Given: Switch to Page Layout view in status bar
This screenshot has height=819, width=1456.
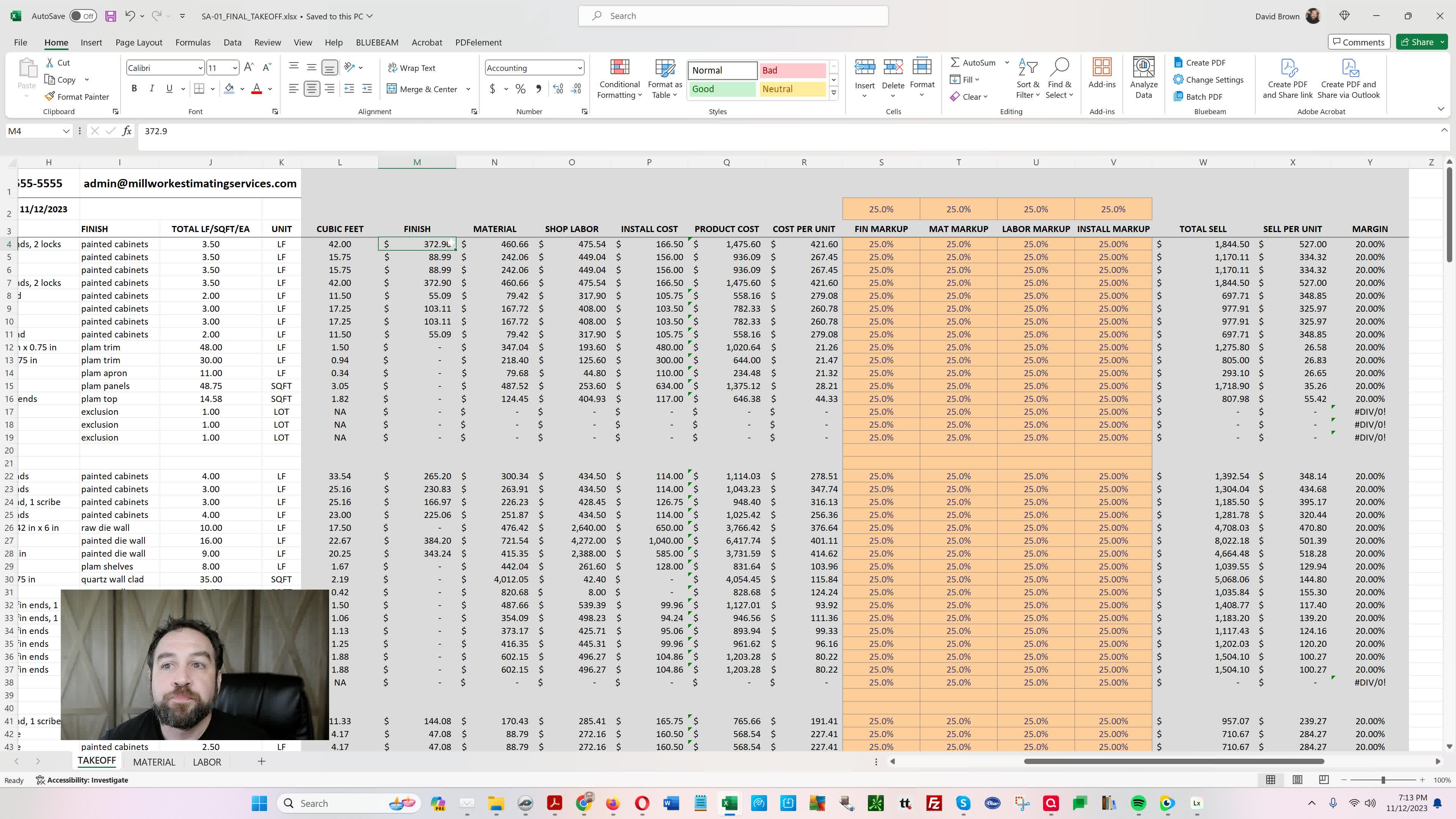Looking at the screenshot, I should (x=1297, y=780).
